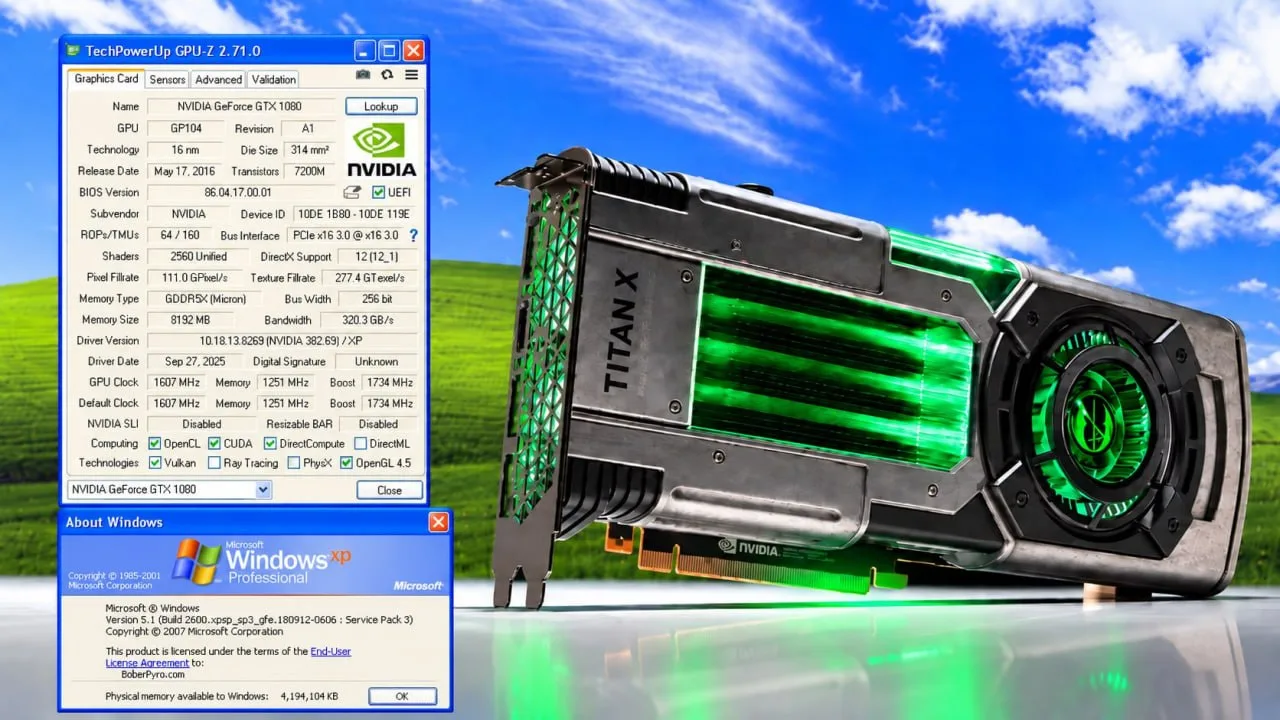
Task: Switch to the Validation tab
Action: (273, 80)
